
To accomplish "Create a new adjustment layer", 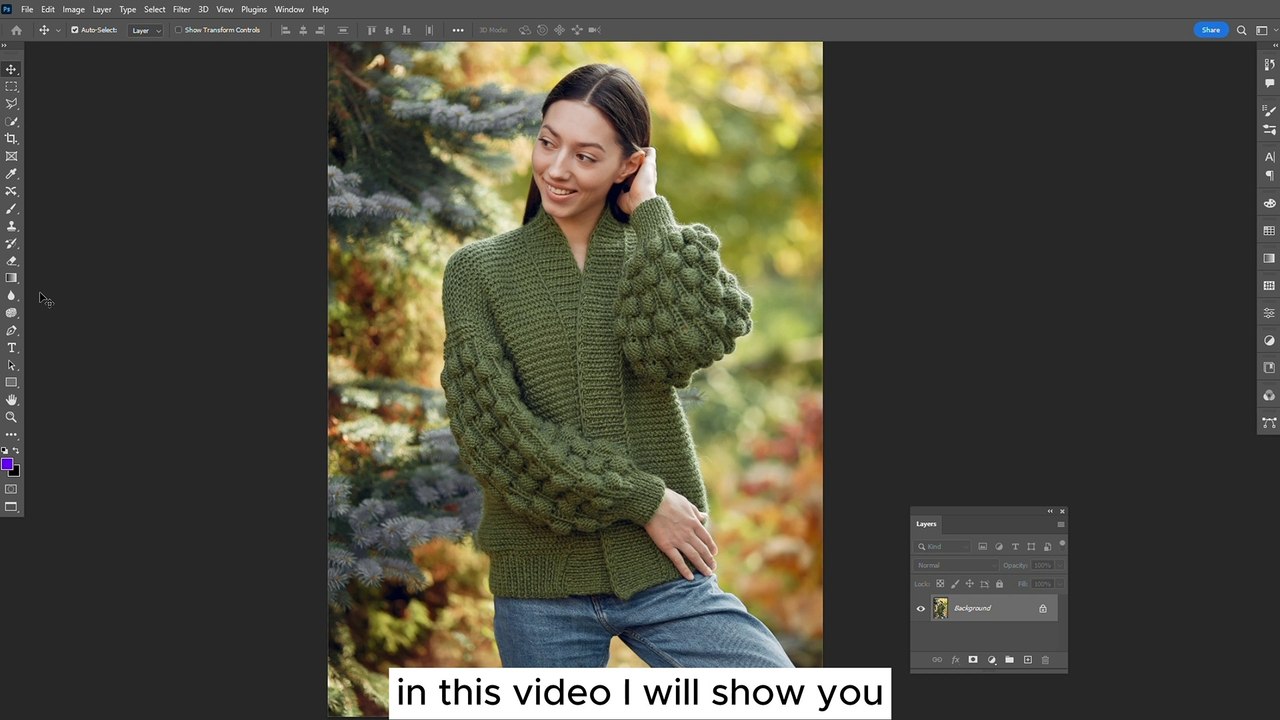I will click(991, 660).
